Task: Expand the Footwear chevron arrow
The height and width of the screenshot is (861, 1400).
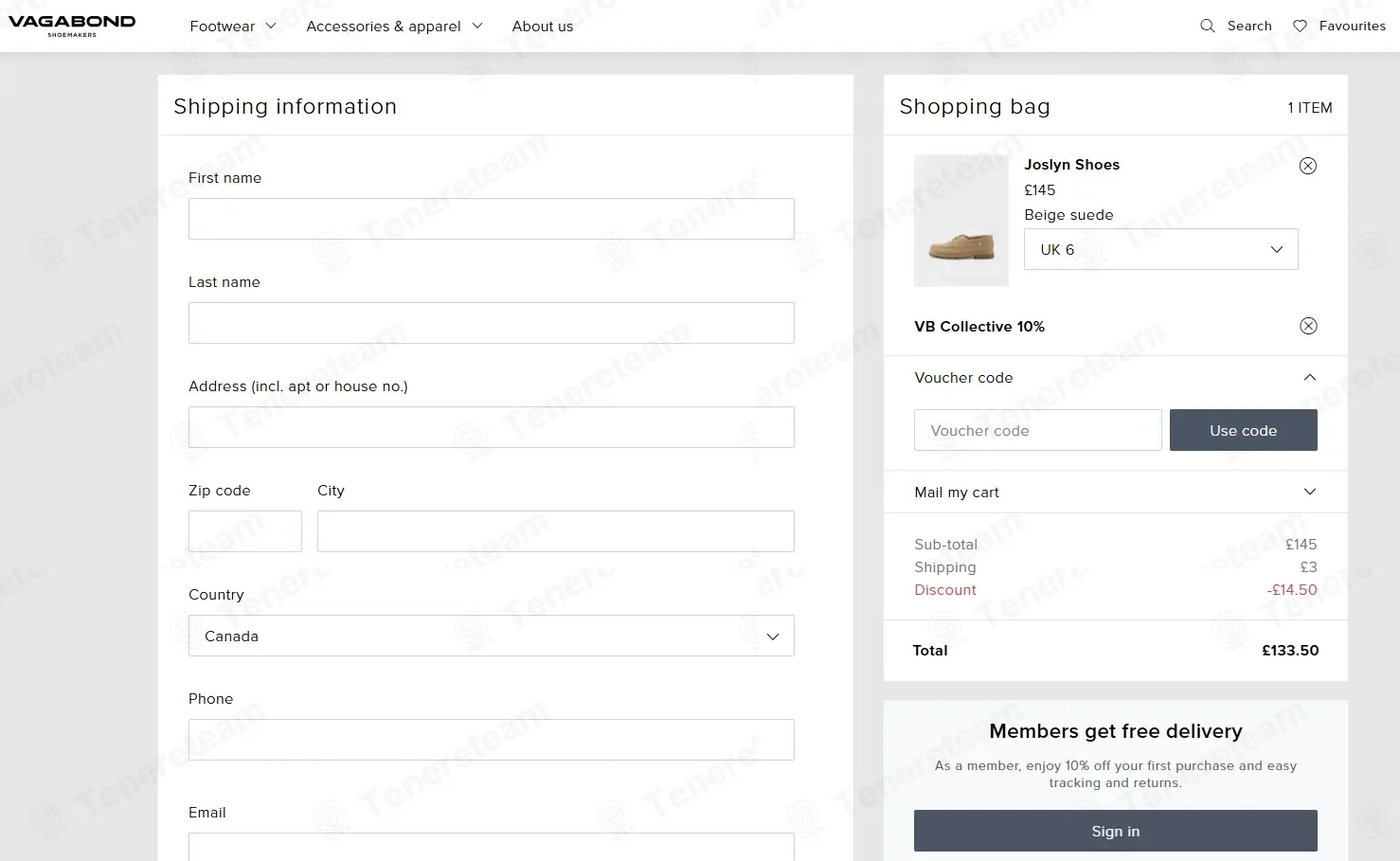Action: 271,26
